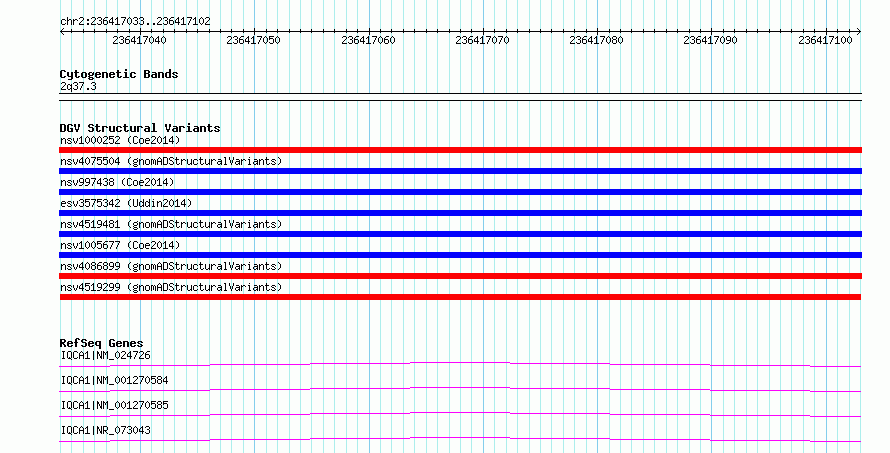Open the red nsv4519299 variant bar

[460, 297]
